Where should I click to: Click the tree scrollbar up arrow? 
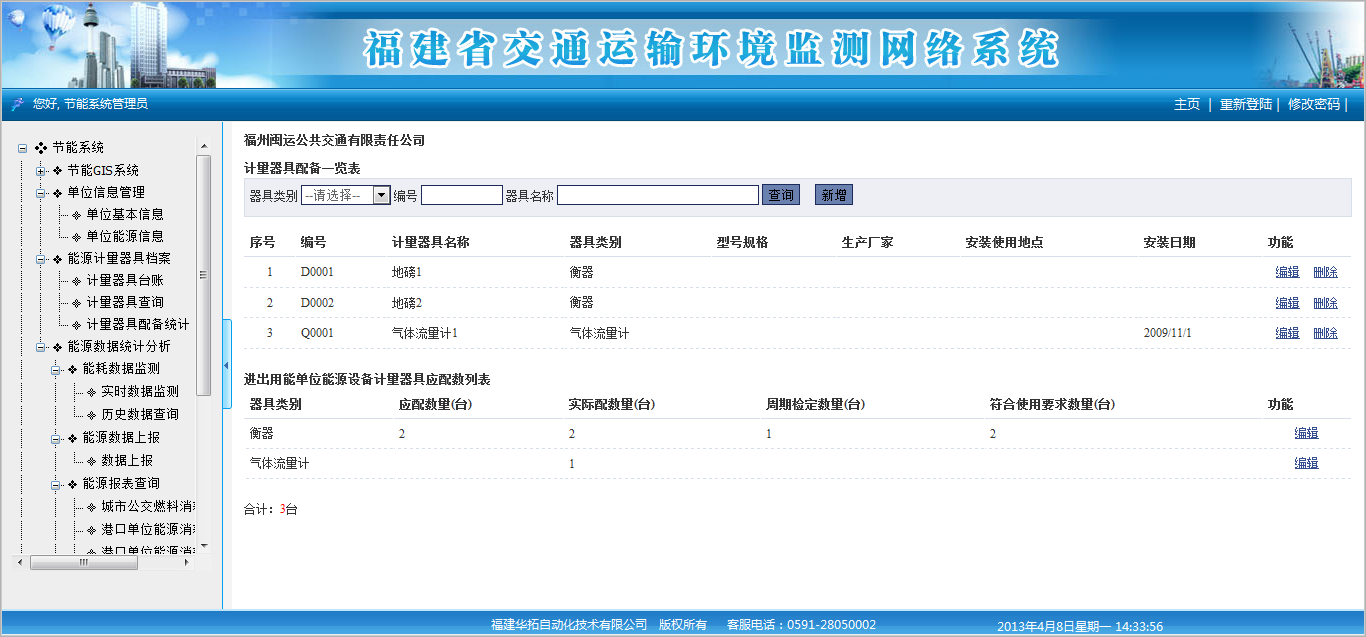[x=204, y=146]
